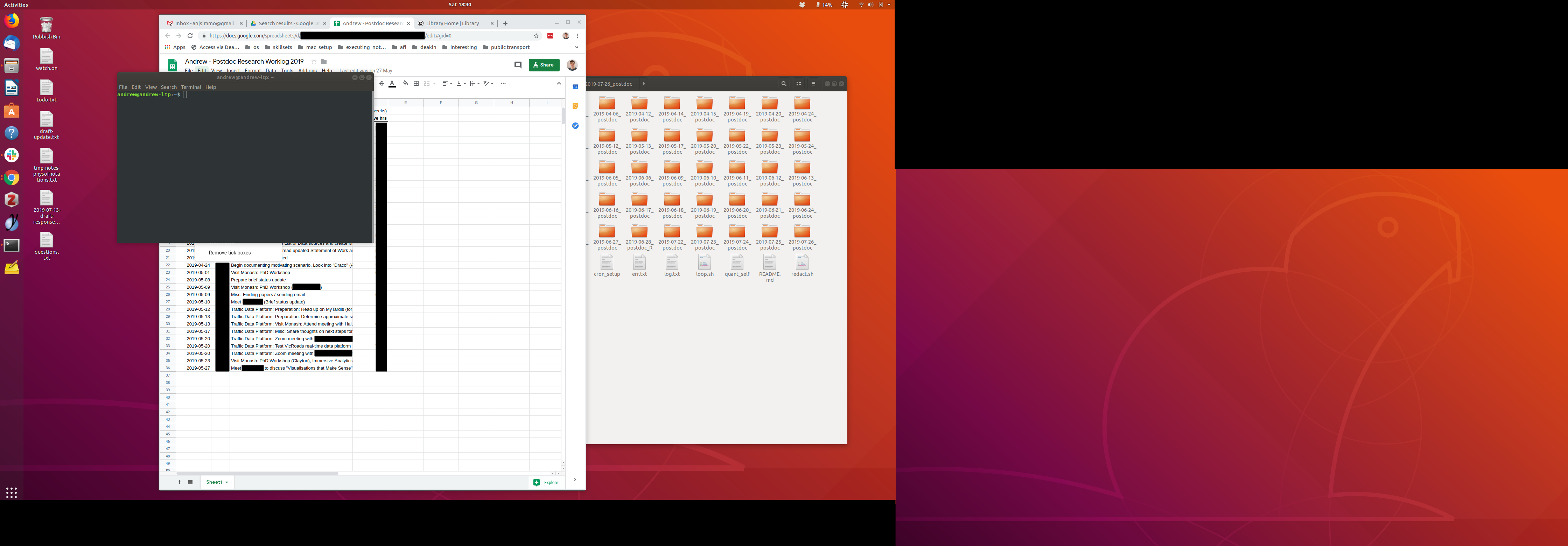The height and width of the screenshot is (546, 1568).
Task: Switch to the Library Home browser tab
Action: 452,24
